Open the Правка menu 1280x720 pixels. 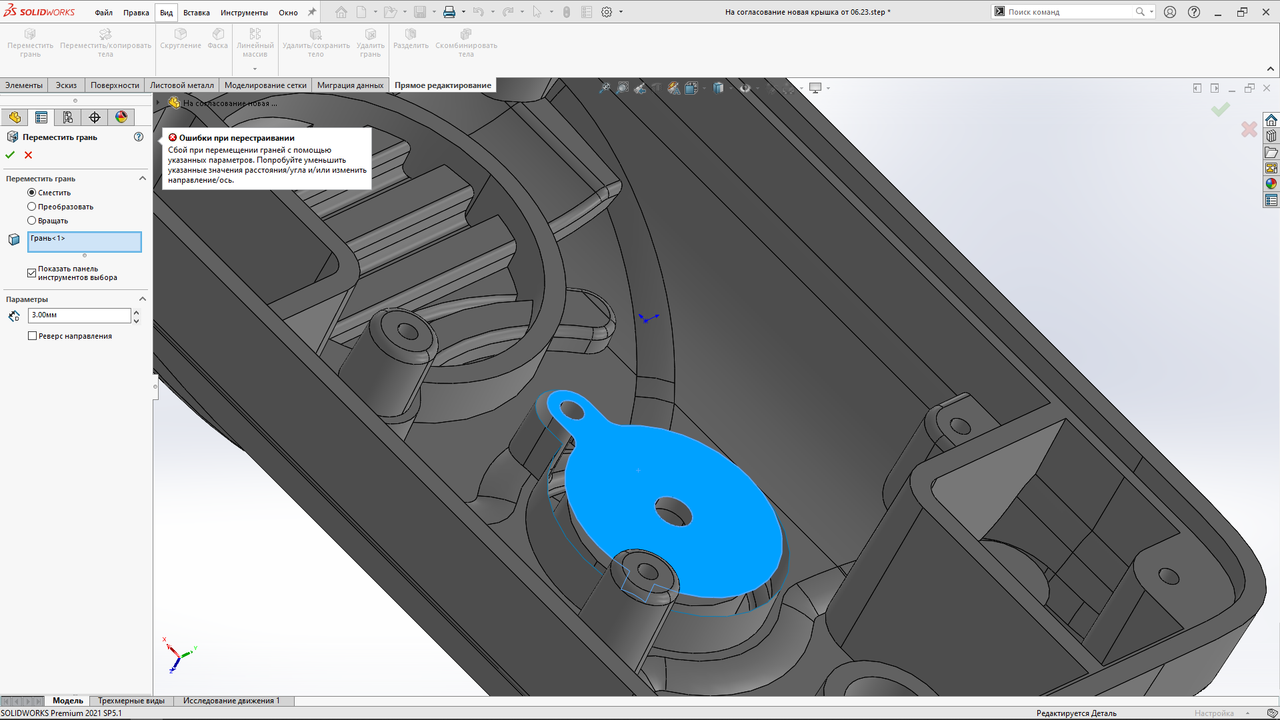pos(136,12)
